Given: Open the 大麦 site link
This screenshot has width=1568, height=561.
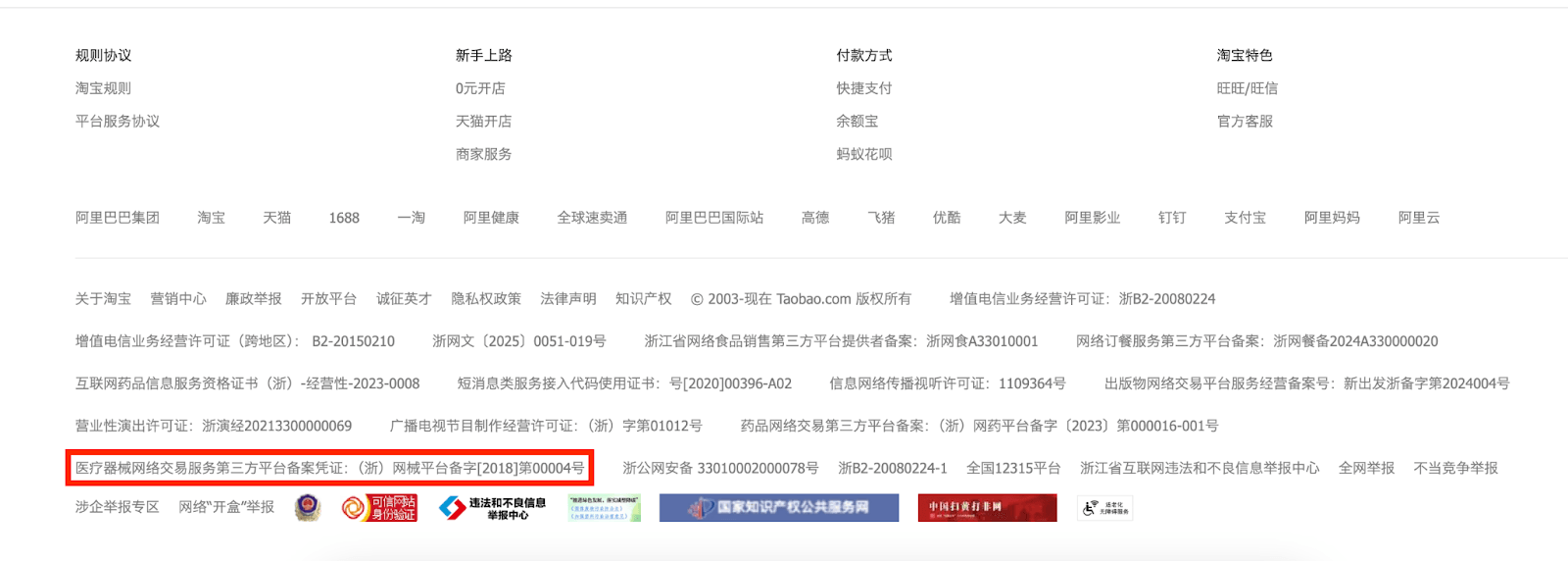Looking at the screenshot, I should 1012,218.
